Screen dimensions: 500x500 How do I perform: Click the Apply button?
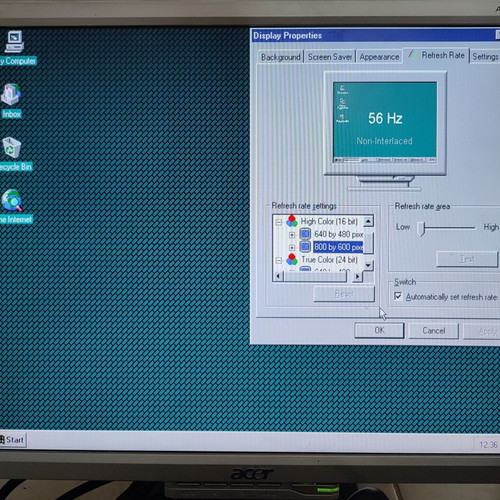coord(482,331)
